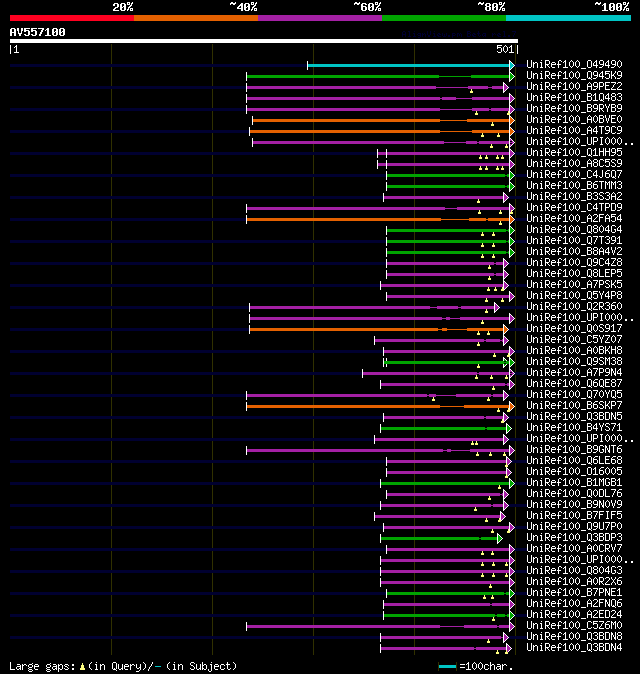This screenshot has height=674, width=640.
Task: Click the arrowhead ending the B3S3A2 alignment
Action: (506, 198)
